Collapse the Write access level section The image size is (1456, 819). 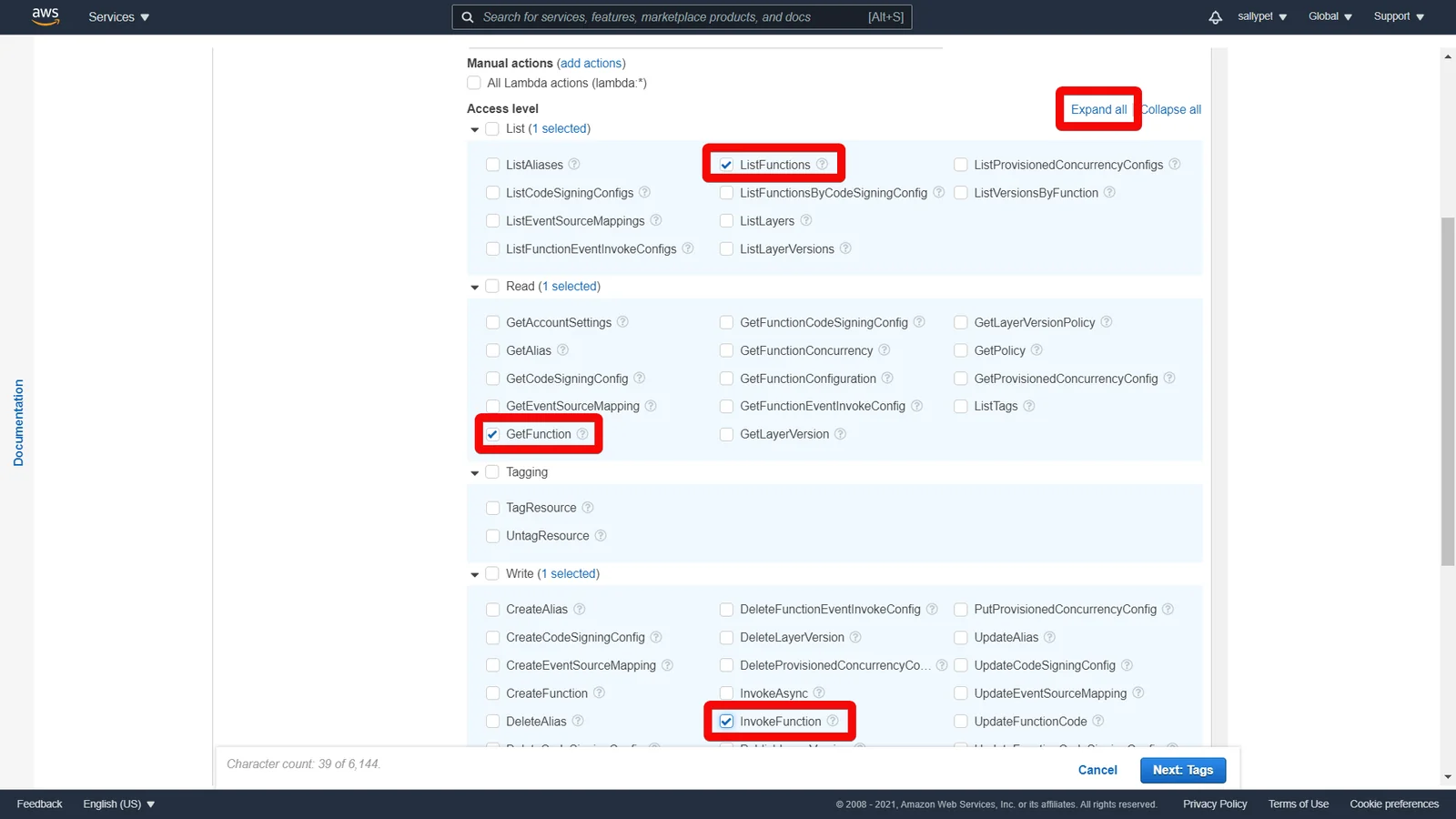474,575
